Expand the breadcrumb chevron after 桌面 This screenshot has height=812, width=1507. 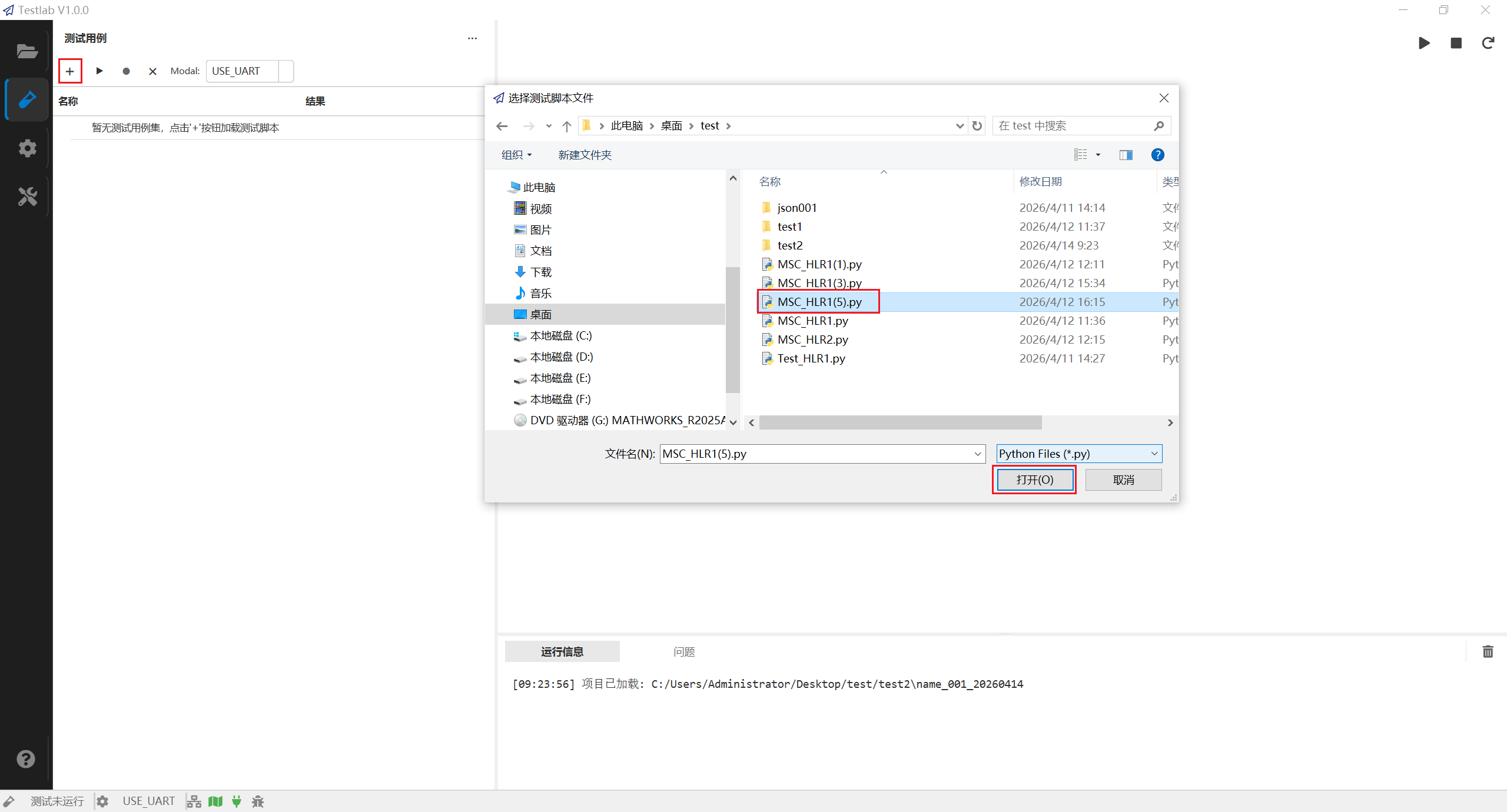[x=691, y=126]
